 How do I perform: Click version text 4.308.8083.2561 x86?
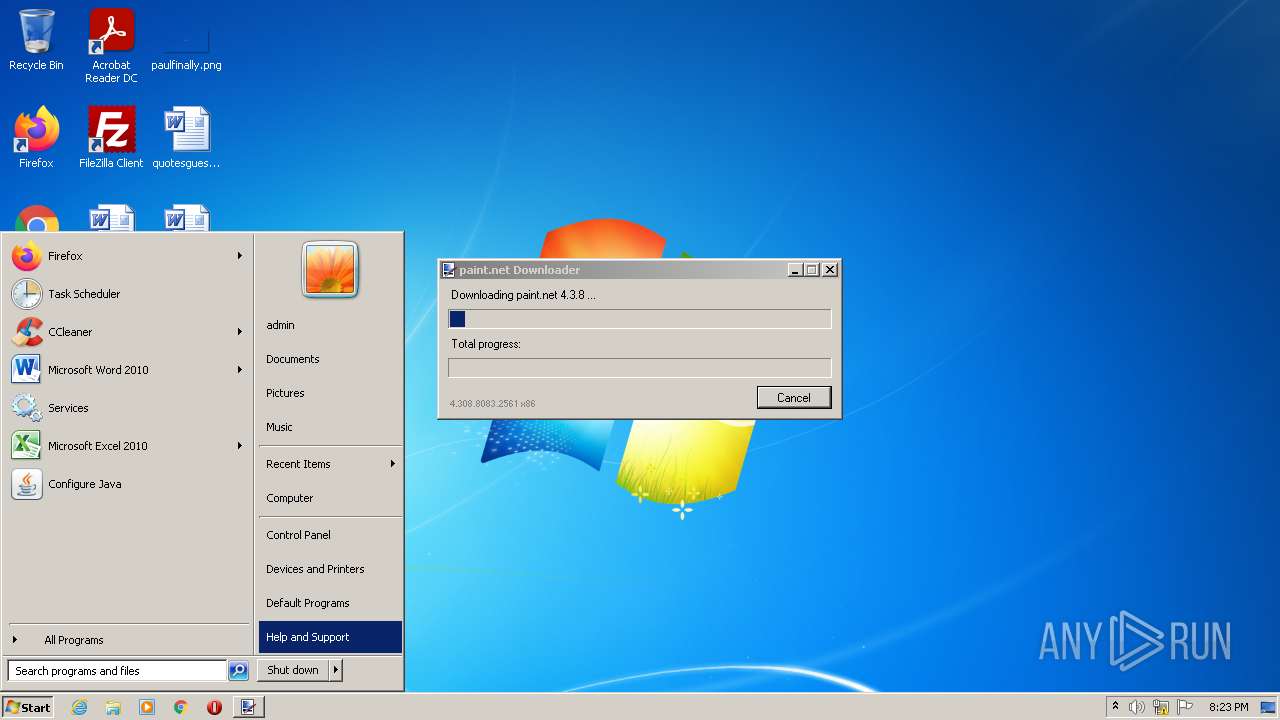click(x=492, y=404)
